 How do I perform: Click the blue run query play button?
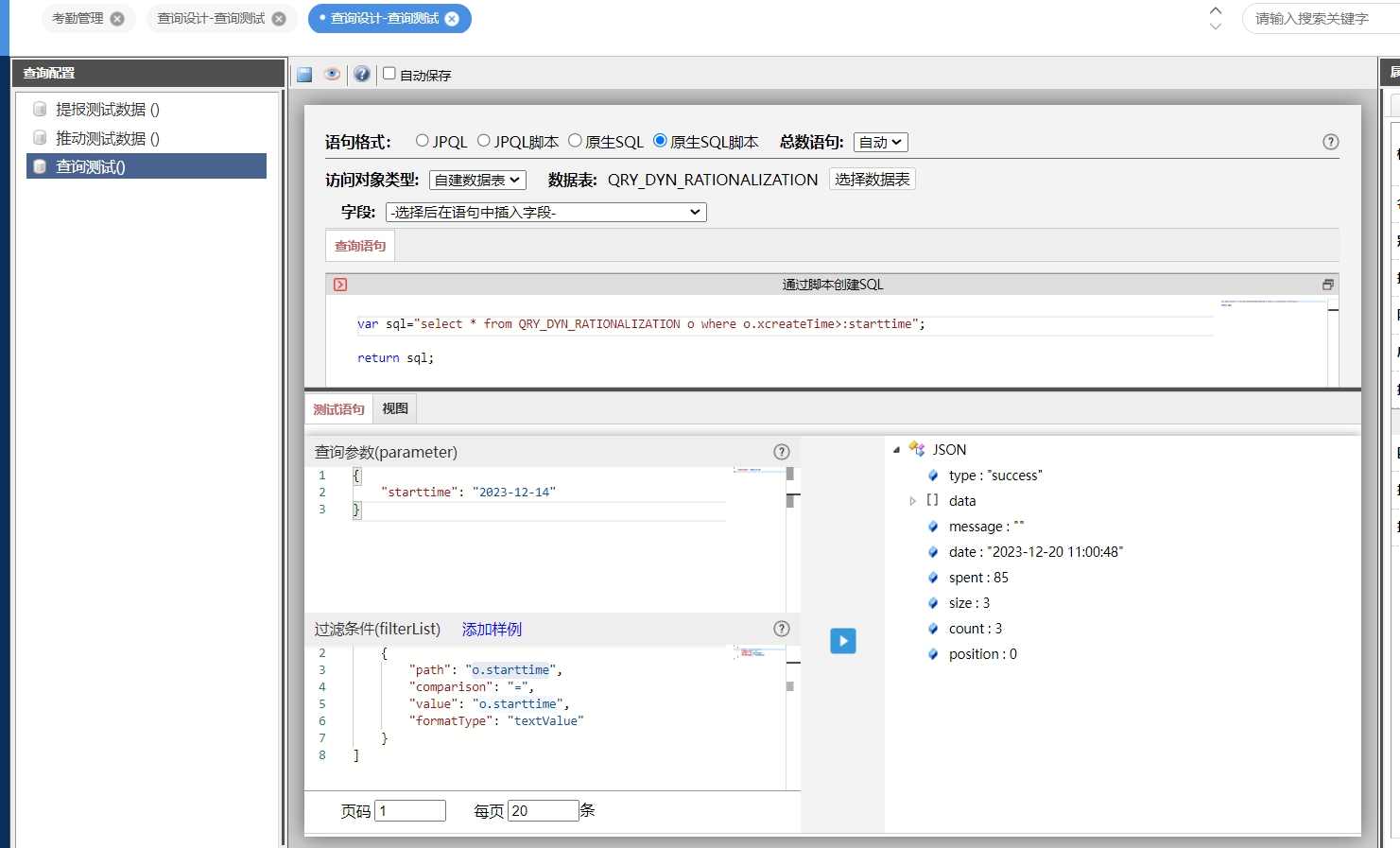tap(842, 641)
